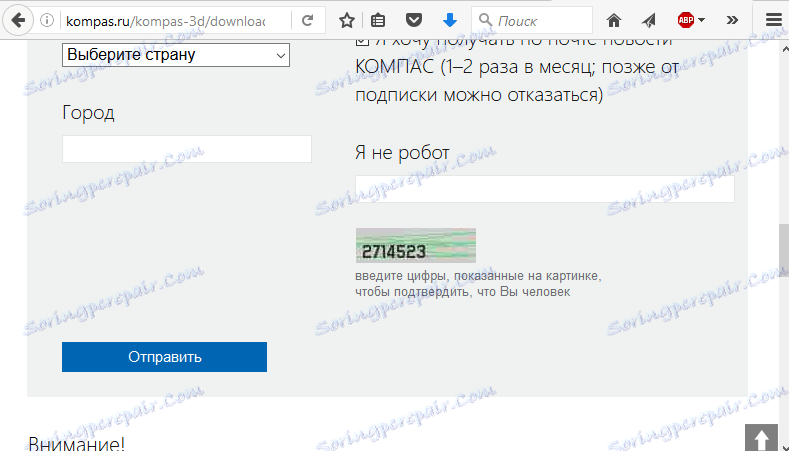Click the Внимание! heading text

pos(76,443)
